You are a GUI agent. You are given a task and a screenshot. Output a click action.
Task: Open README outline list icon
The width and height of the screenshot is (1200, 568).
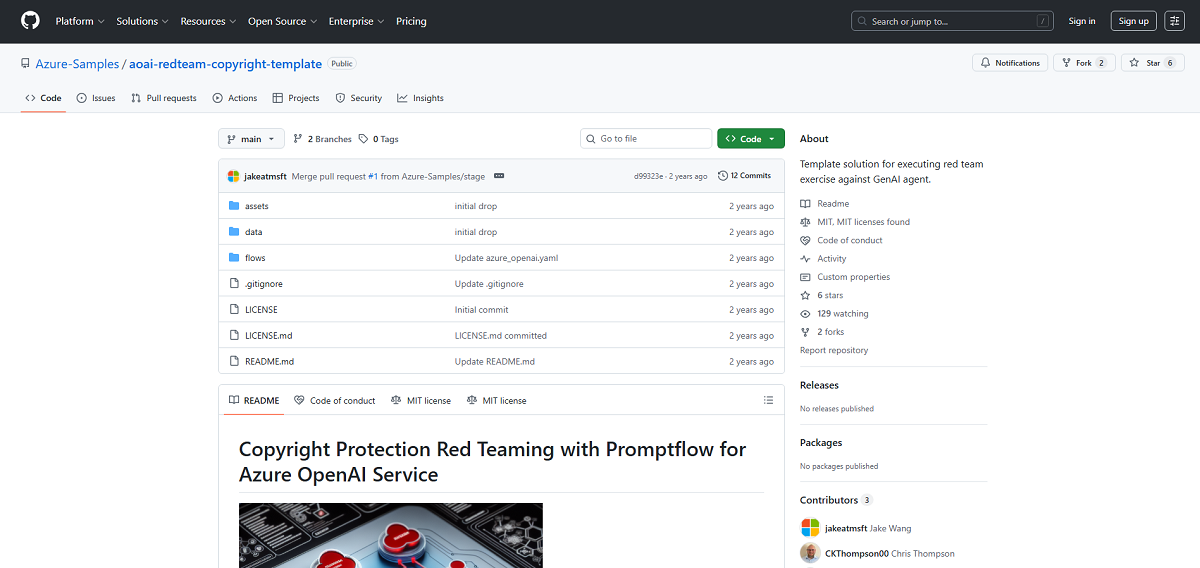point(768,400)
